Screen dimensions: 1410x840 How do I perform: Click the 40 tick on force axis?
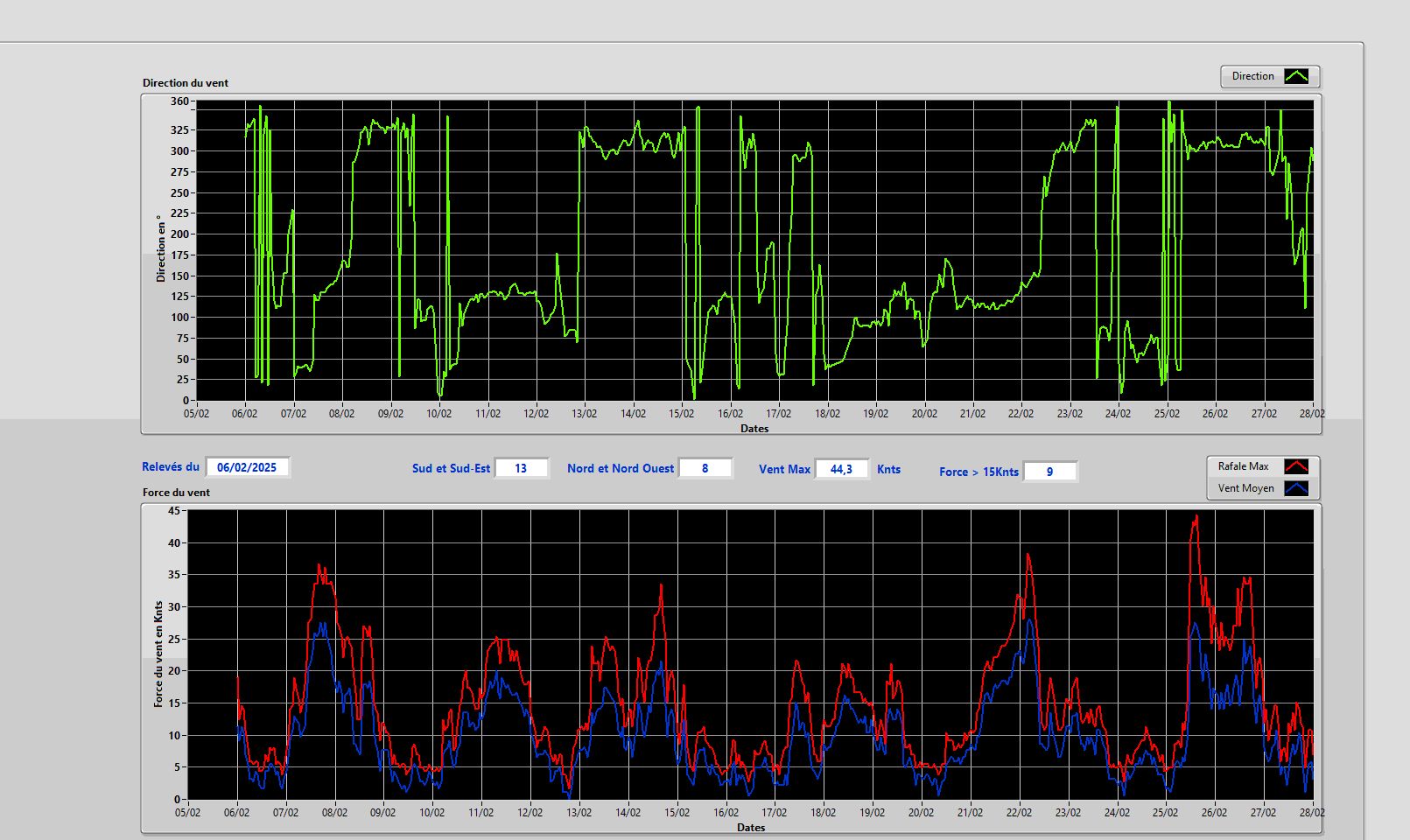pyautogui.click(x=174, y=543)
